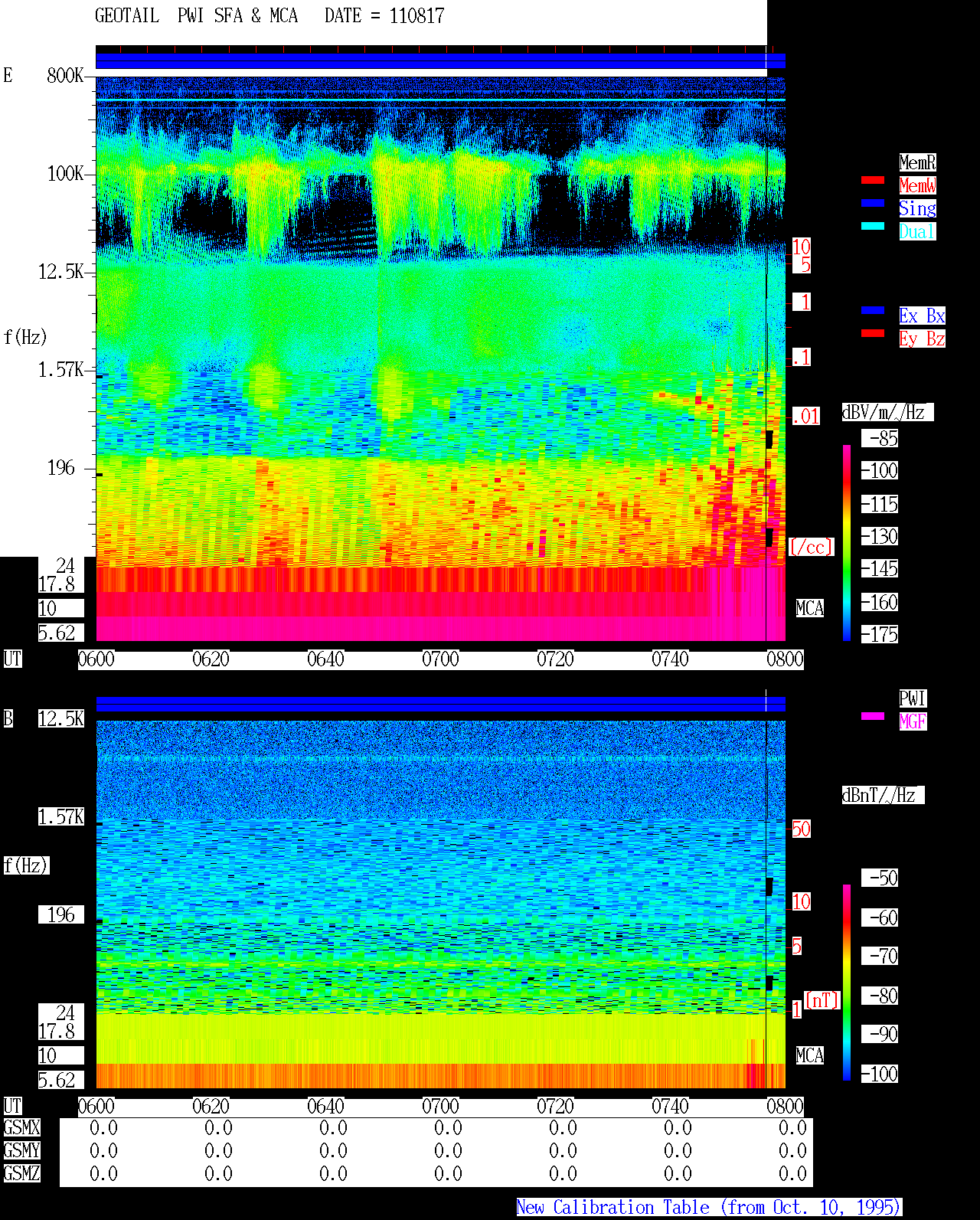This screenshot has height=1220, width=980.
Task: Select the MemR legend label
Action: [917, 162]
